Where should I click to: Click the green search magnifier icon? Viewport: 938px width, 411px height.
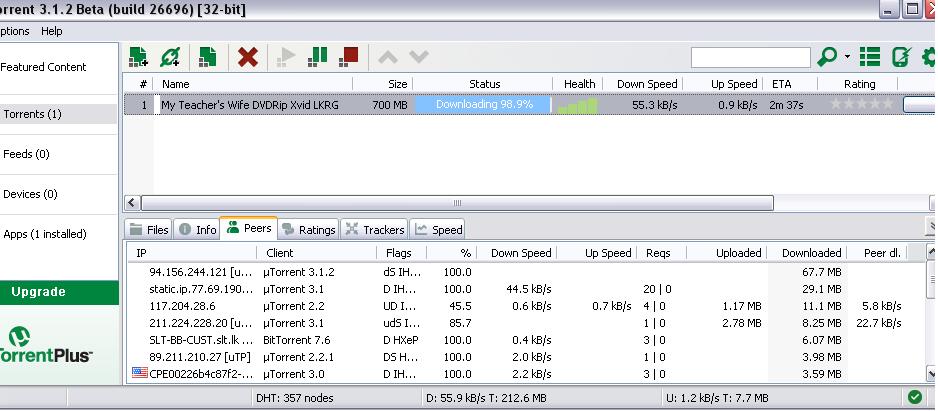[x=827, y=57]
